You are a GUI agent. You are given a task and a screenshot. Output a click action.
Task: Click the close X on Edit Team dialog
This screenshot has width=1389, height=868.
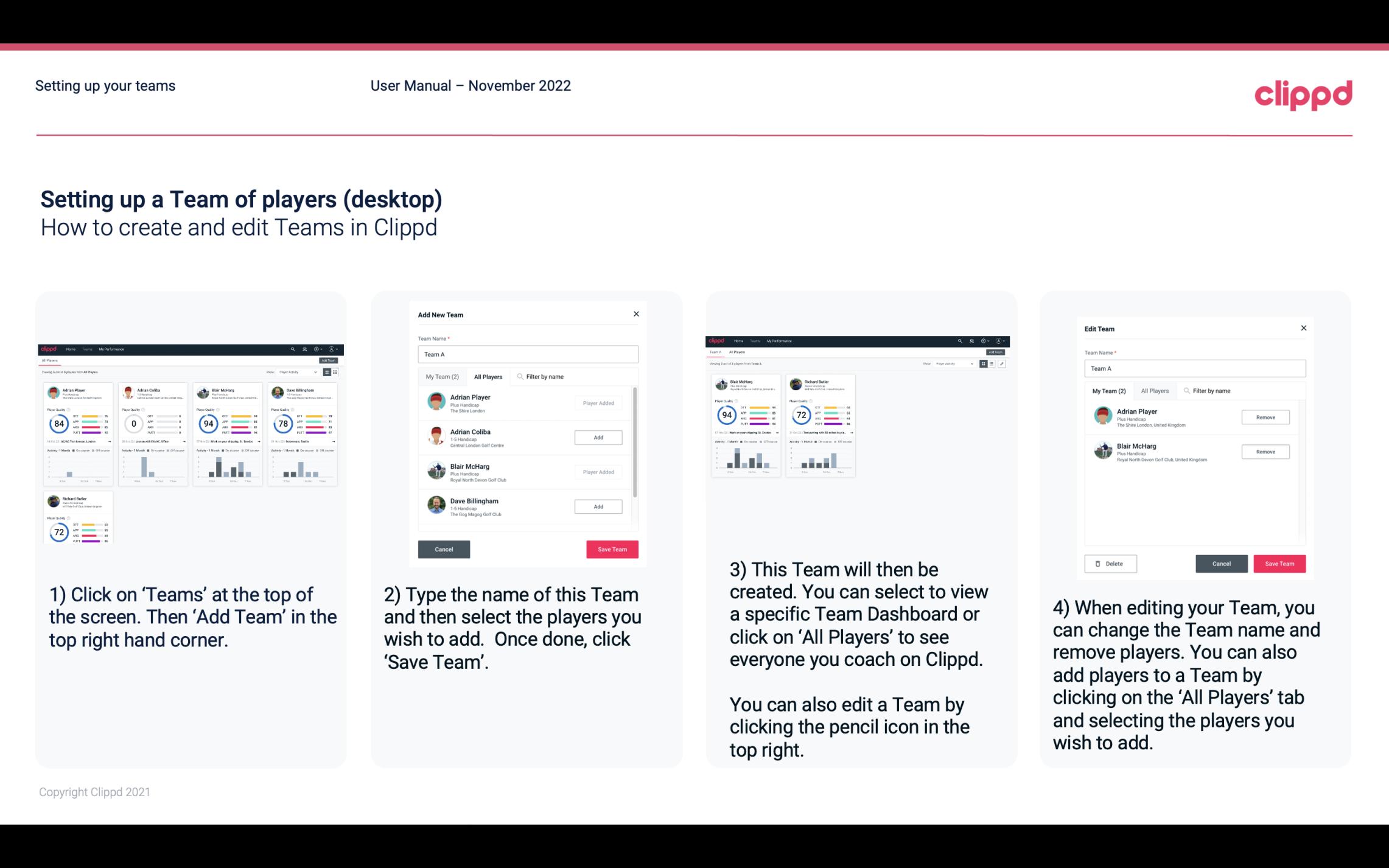(1304, 329)
